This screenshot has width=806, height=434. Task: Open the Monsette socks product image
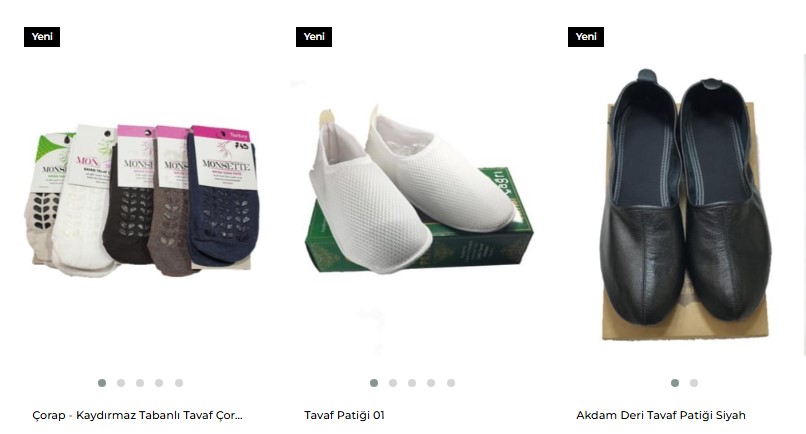click(x=142, y=201)
